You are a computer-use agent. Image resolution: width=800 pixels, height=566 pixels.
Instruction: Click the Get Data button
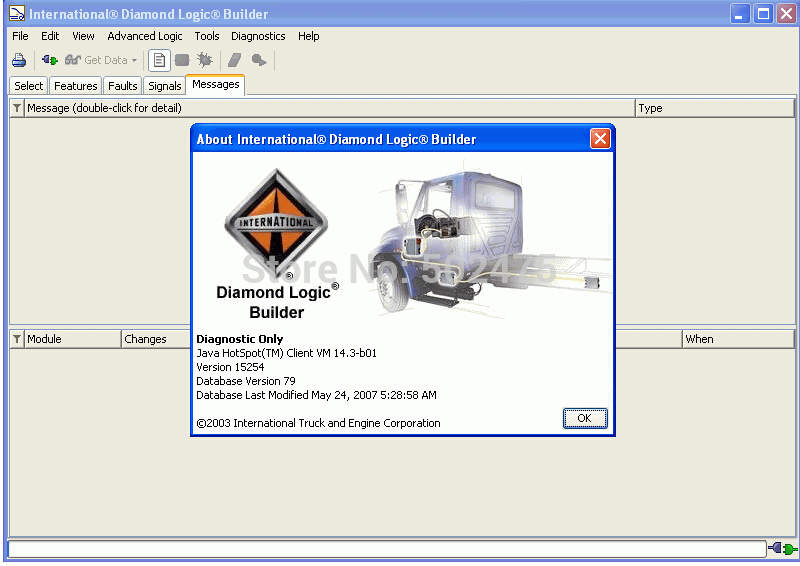[96, 60]
